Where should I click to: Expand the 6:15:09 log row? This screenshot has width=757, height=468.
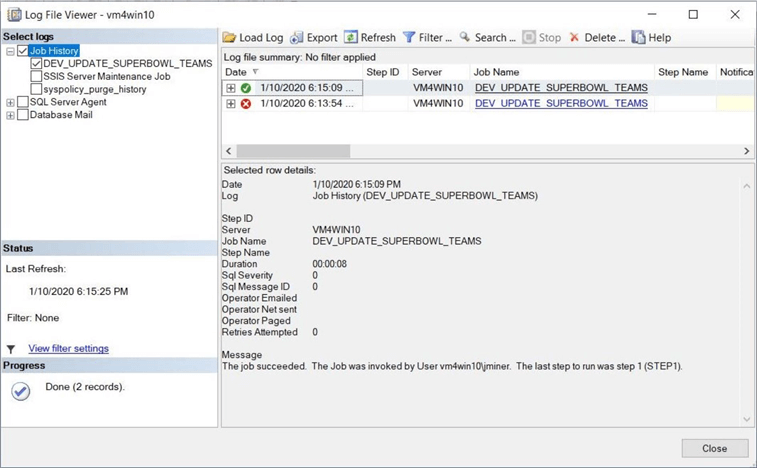(231, 88)
